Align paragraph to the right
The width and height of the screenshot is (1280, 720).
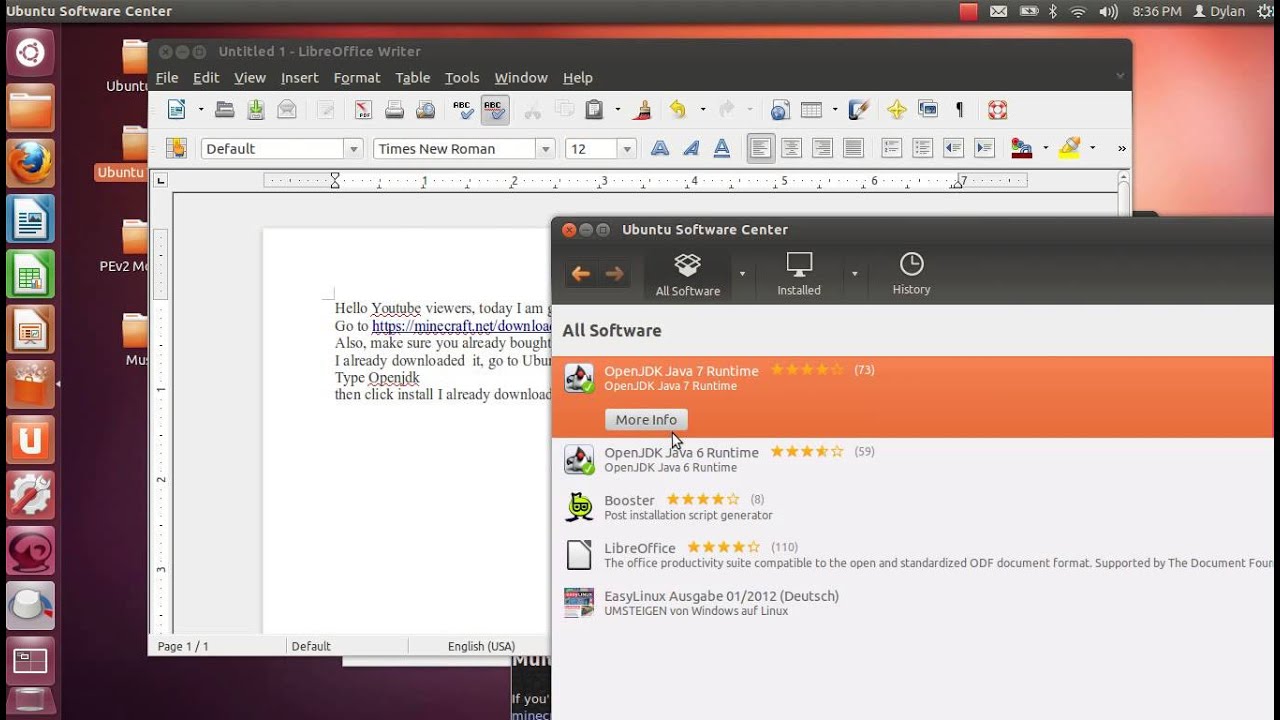[822, 148]
